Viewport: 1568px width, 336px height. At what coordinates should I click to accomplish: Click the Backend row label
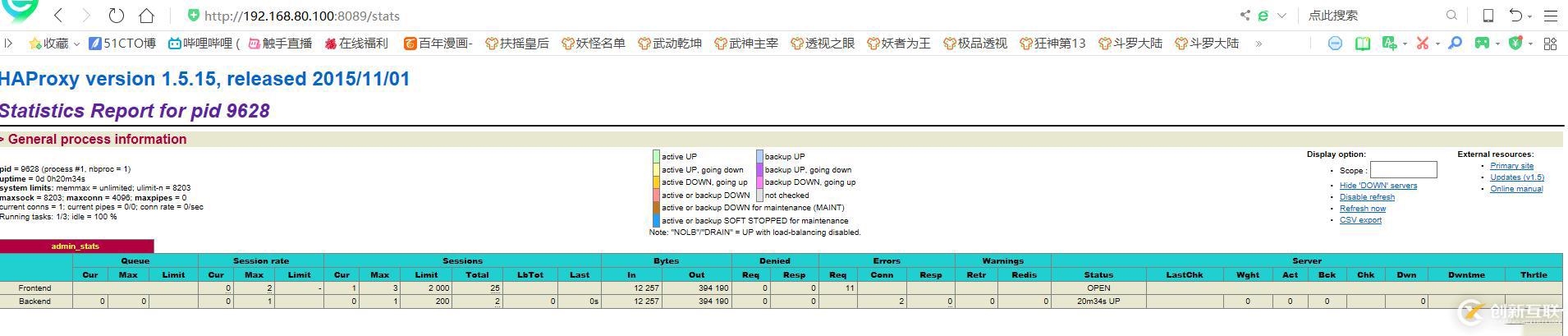pyautogui.click(x=35, y=301)
